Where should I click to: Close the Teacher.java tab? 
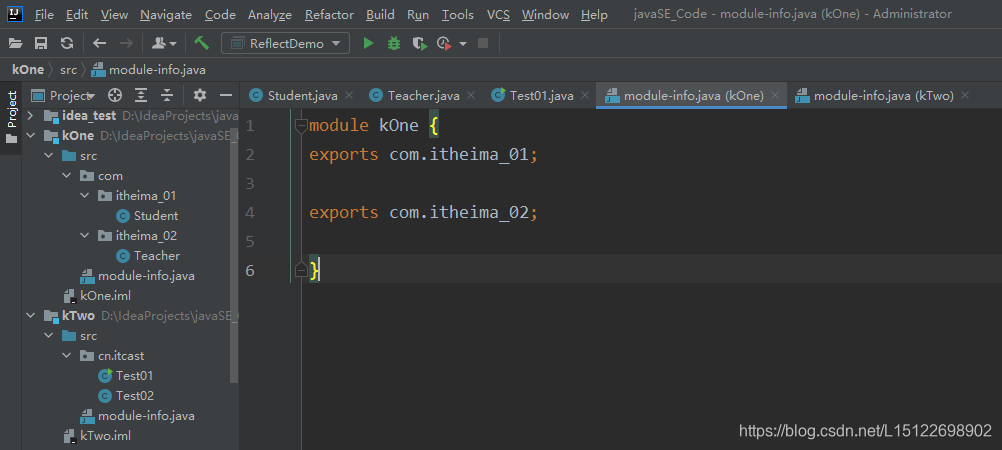coord(471,95)
